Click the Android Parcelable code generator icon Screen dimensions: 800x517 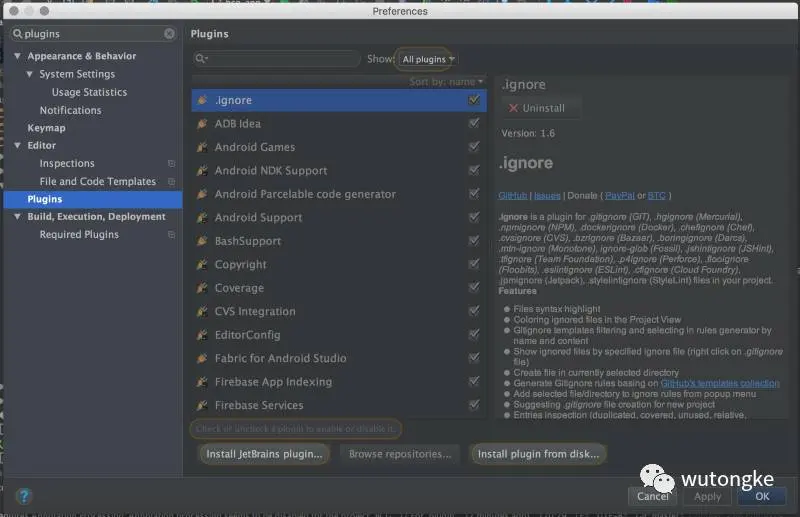[x=203, y=194]
